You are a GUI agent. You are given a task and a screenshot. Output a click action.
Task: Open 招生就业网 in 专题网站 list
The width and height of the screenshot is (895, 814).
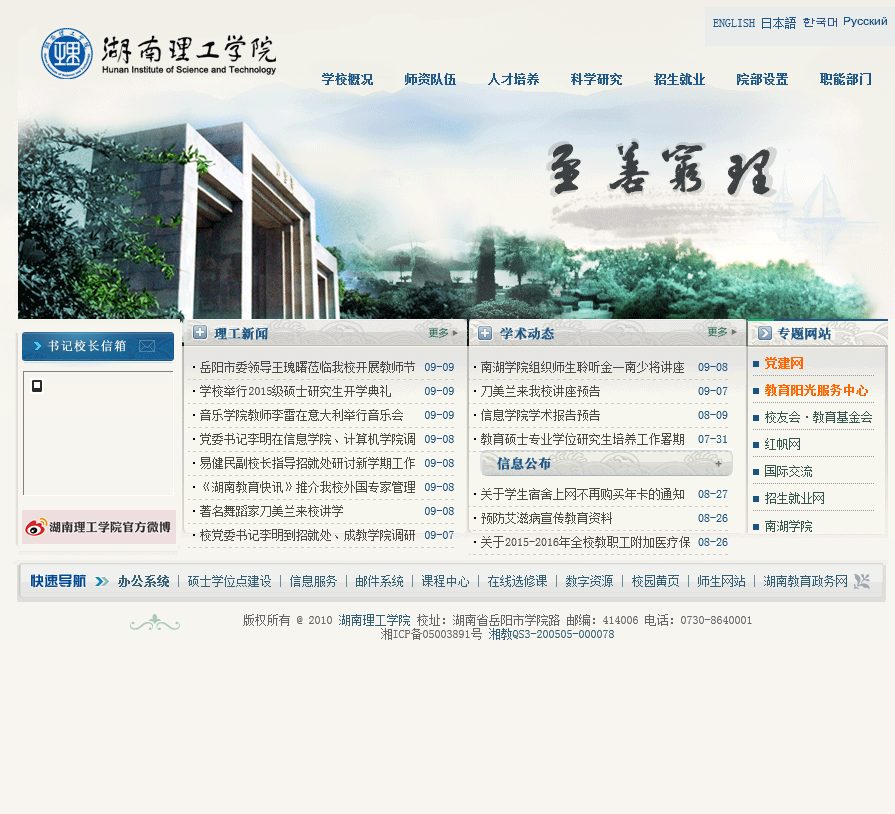pyautogui.click(x=795, y=498)
